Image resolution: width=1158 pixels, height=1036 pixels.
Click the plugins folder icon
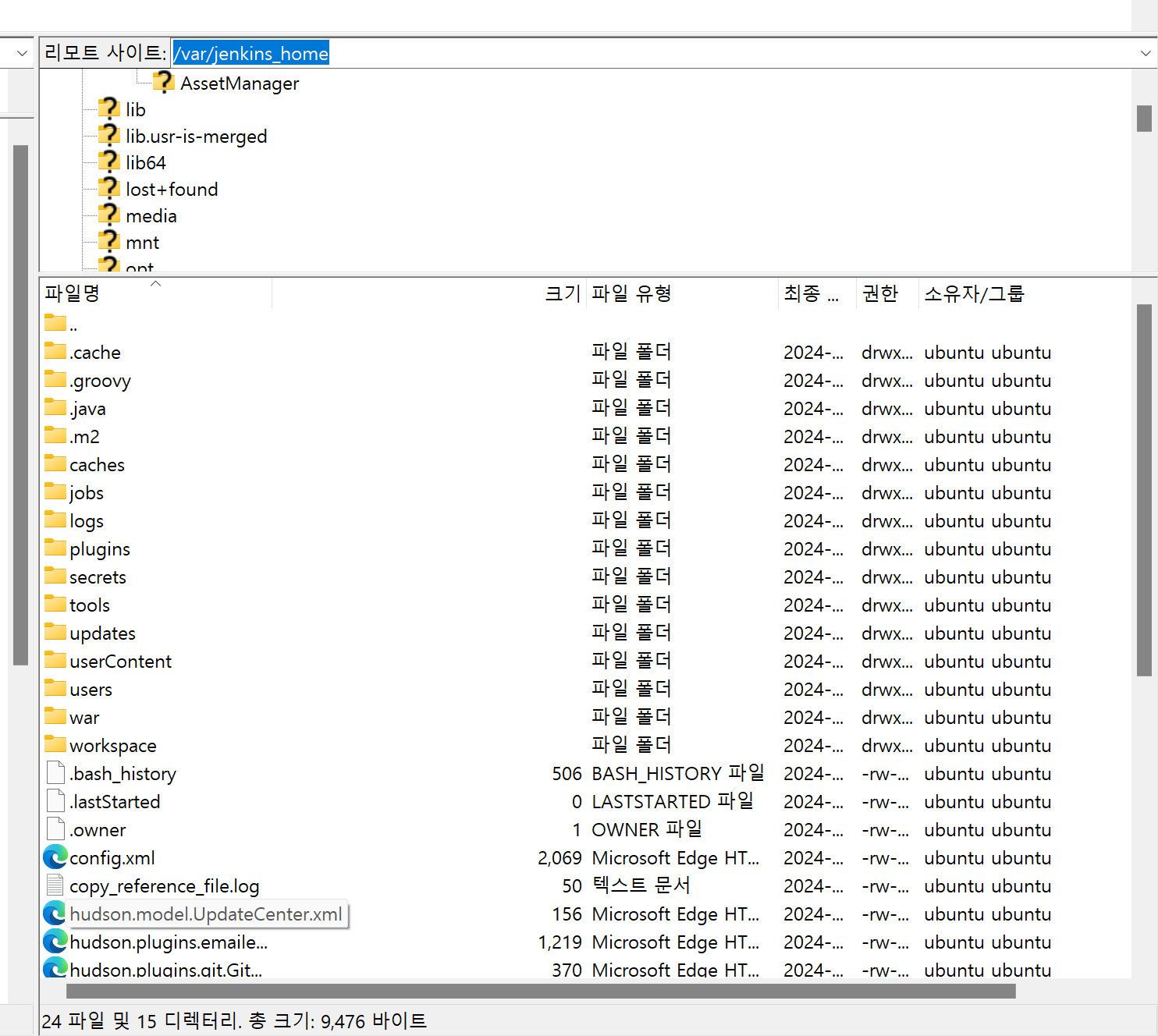[x=55, y=548]
